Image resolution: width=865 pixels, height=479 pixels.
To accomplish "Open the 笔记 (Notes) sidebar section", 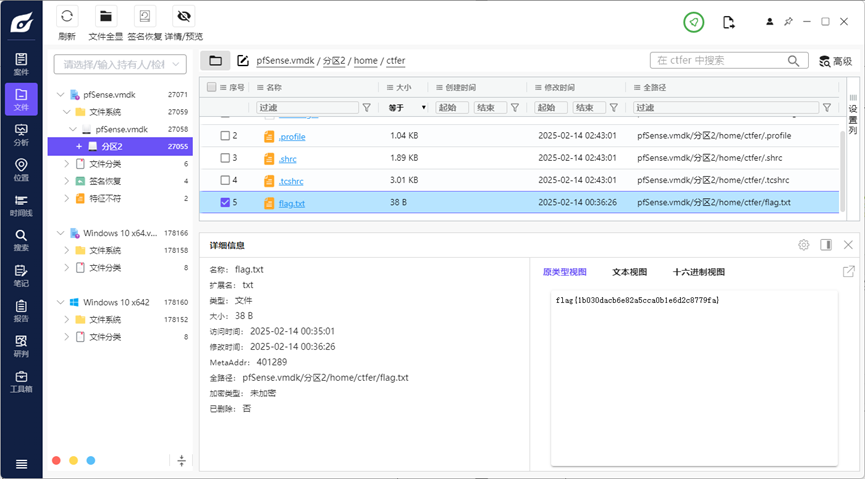I will (x=21, y=275).
